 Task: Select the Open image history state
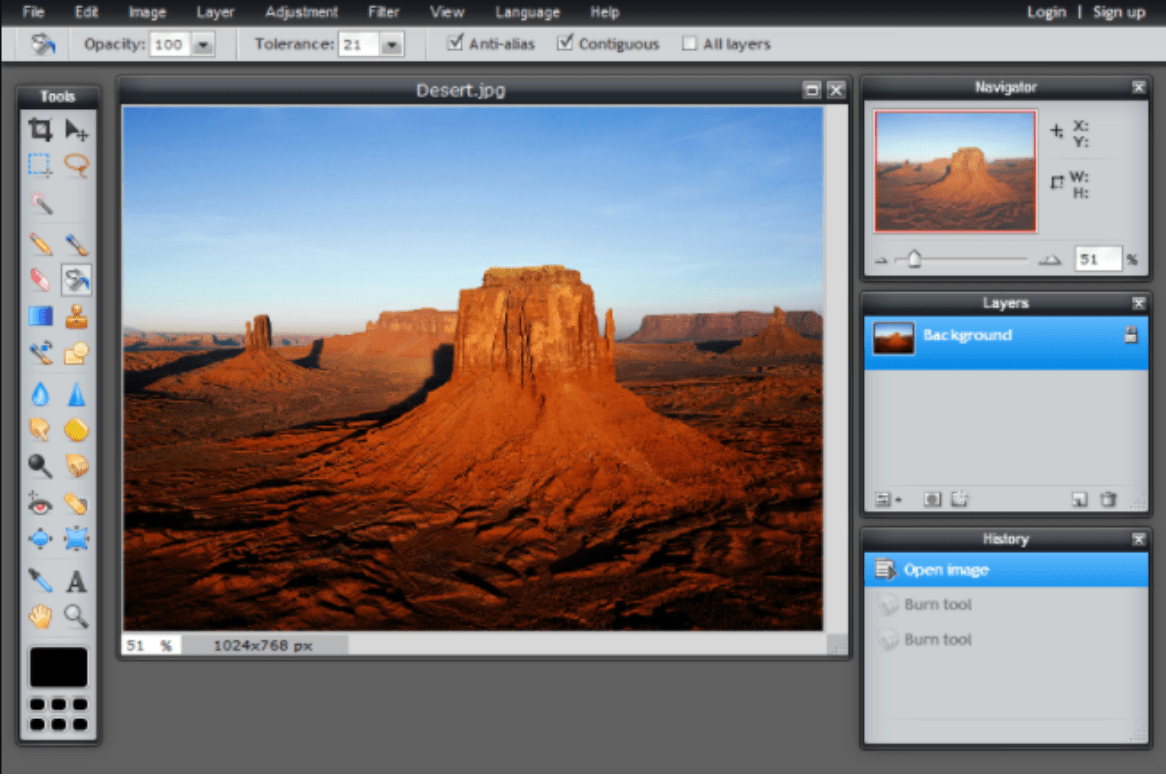1005,569
